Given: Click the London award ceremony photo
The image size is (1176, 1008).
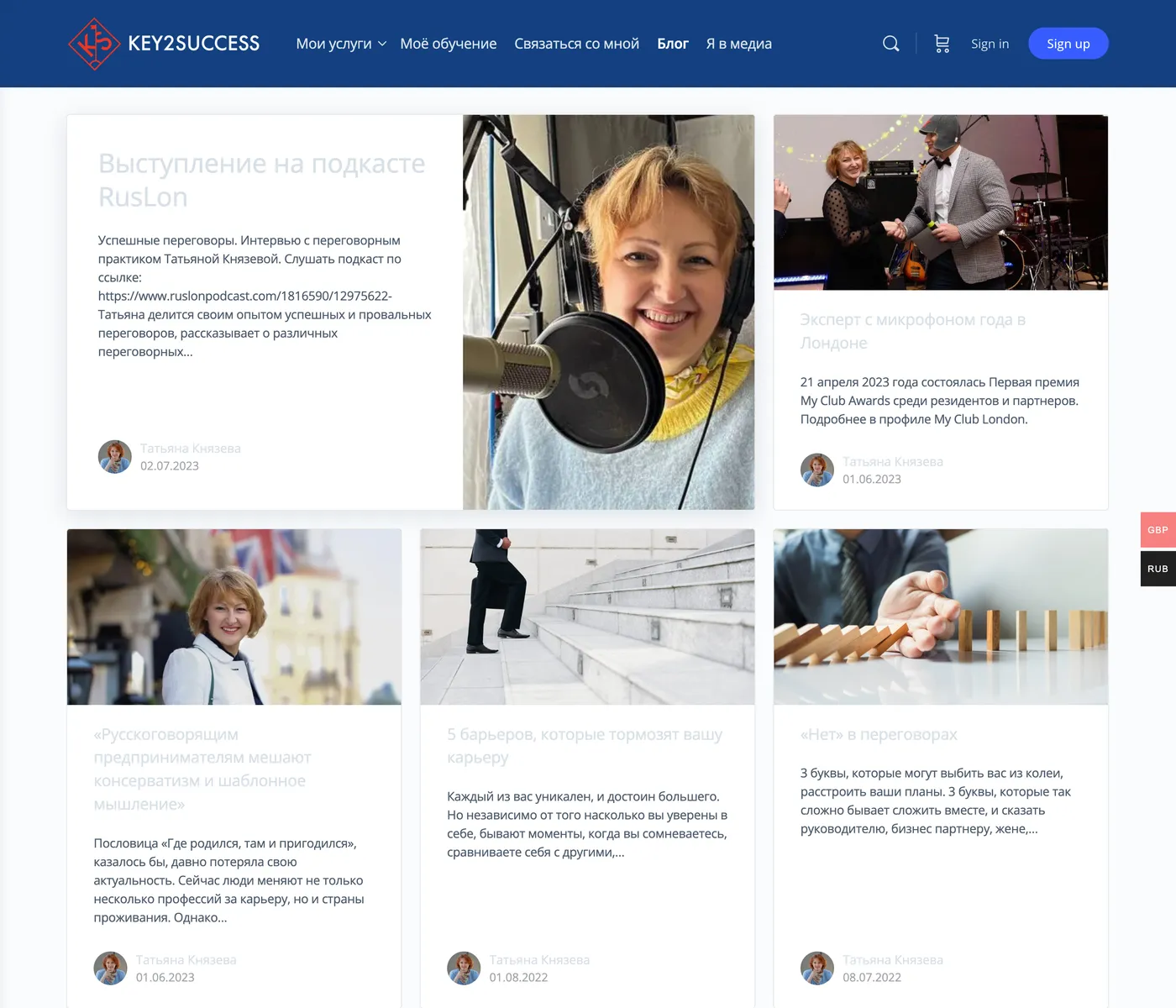Looking at the screenshot, I should (x=941, y=202).
